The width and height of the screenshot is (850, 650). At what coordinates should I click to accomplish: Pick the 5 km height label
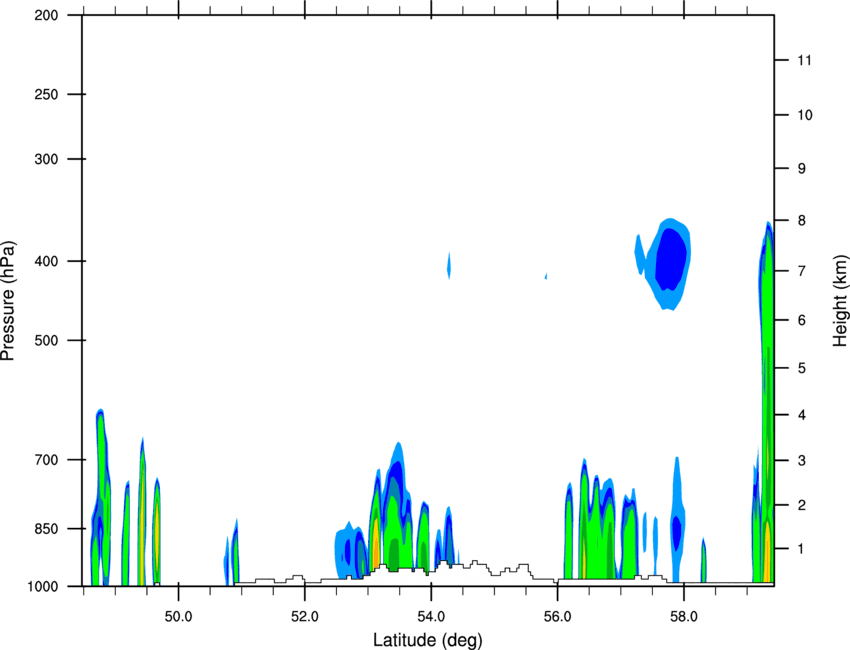pyautogui.click(x=802, y=368)
